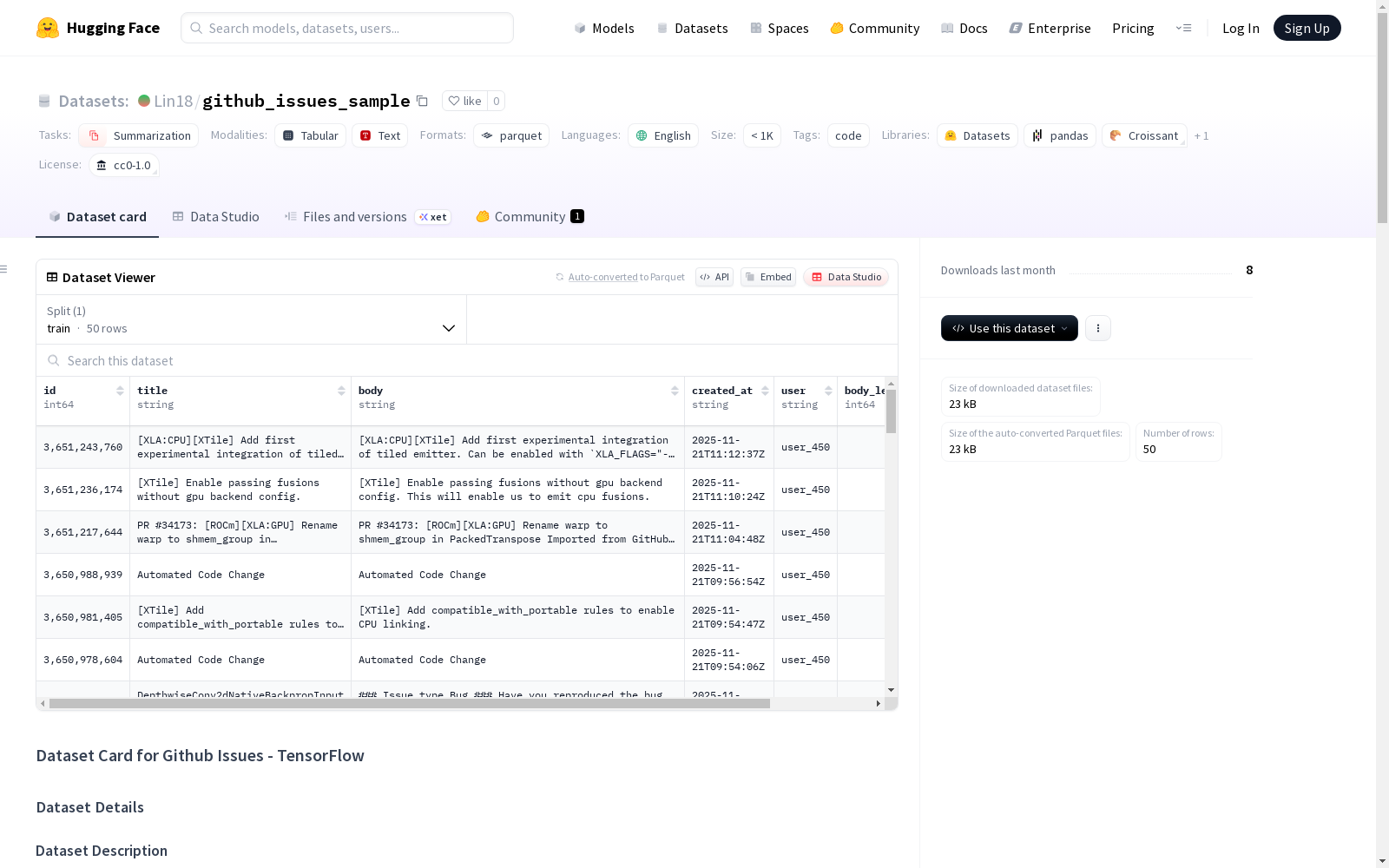The width and height of the screenshot is (1389, 868).
Task: Click the cc0-1.0 license tag
Action: pyautogui.click(x=124, y=165)
